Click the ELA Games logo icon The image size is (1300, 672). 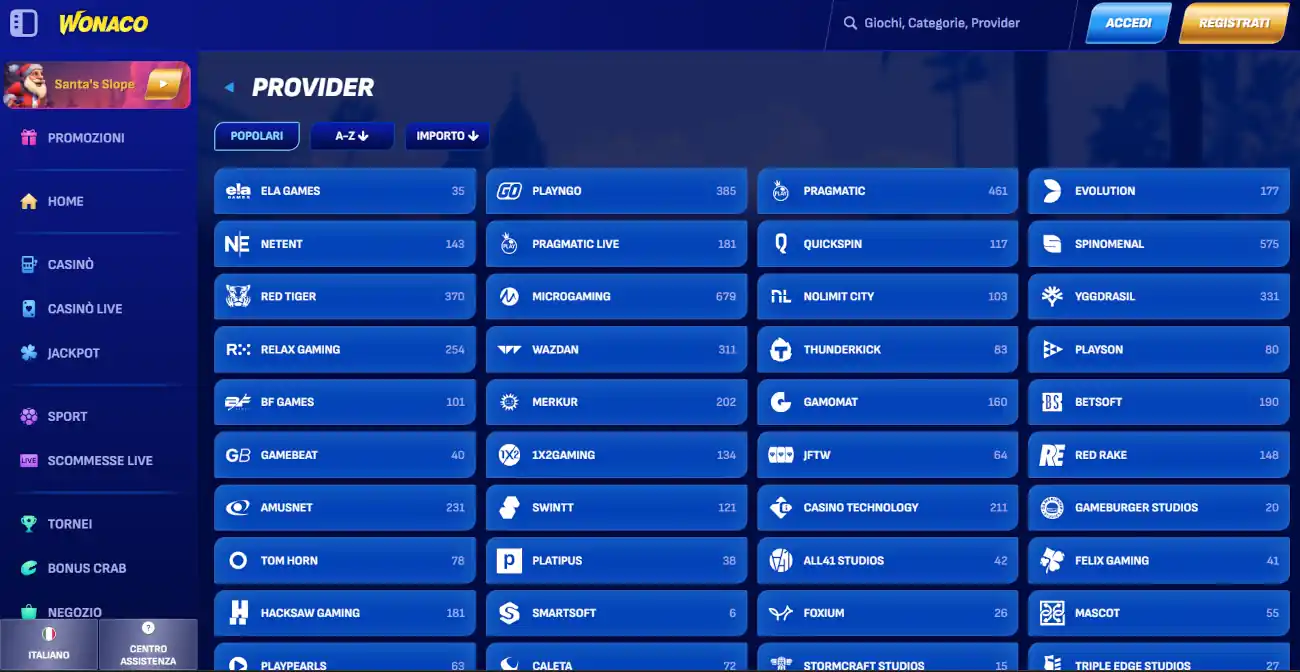click(238, 191)
